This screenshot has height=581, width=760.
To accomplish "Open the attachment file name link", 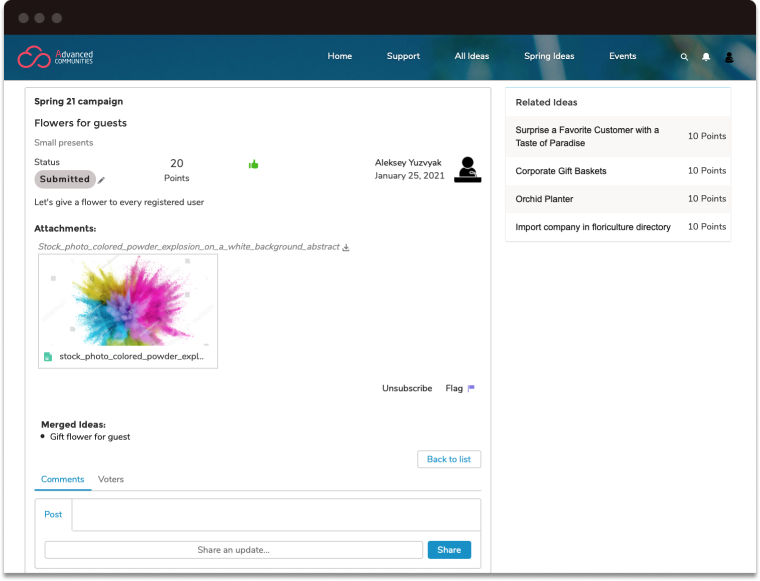I will coord(189,247).
